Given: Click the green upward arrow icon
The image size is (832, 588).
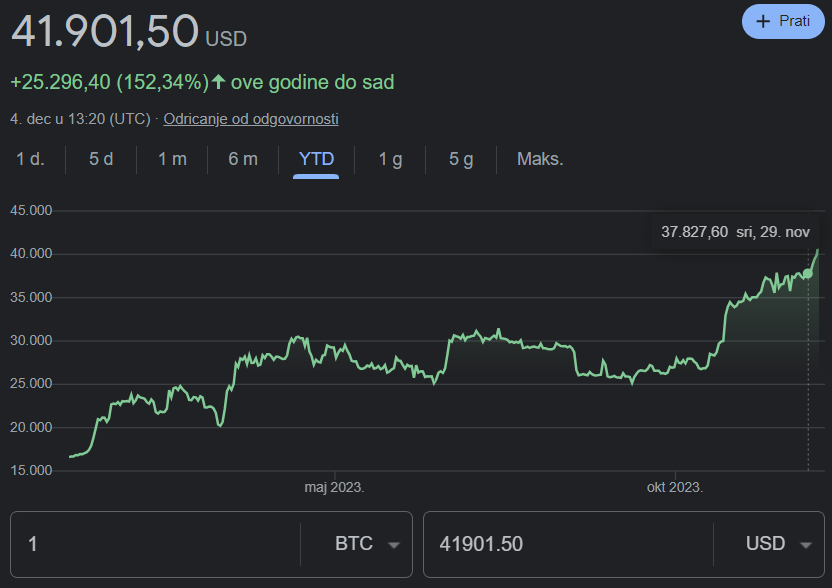Looking at the screenshot, I should click(219, 82).
